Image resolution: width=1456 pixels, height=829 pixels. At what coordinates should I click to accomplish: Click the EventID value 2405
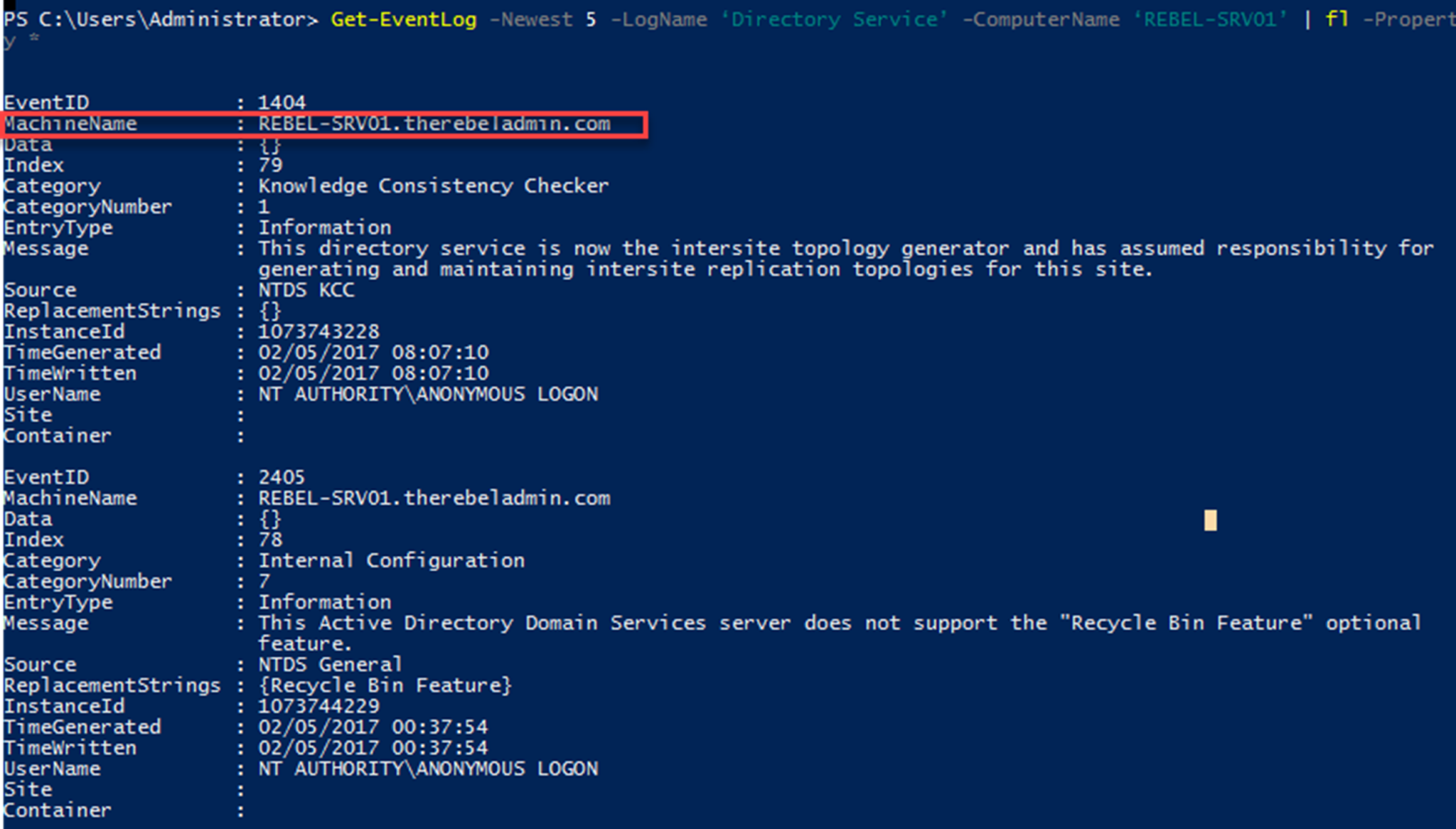tap(282, 476)
